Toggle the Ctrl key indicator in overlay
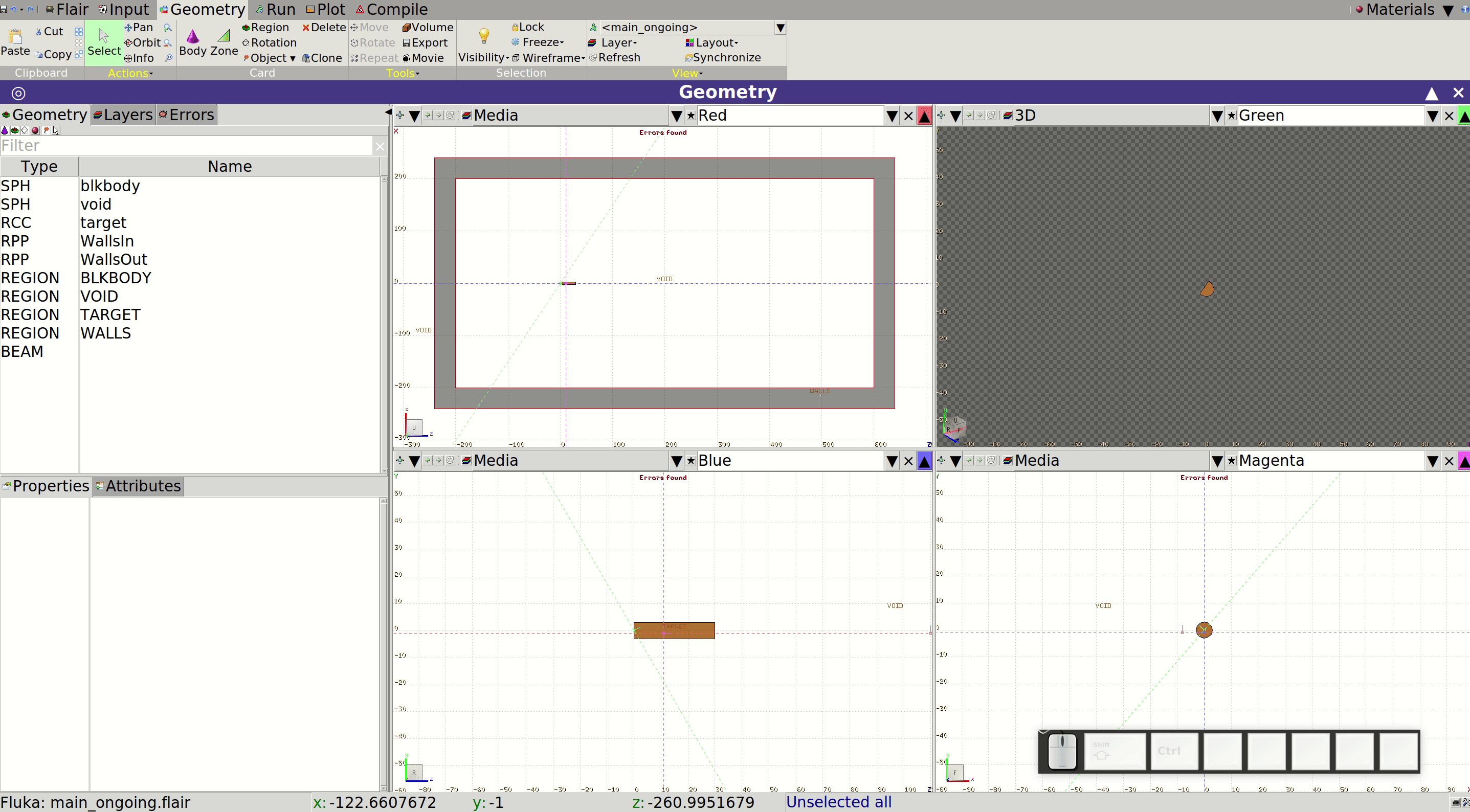The image size is (1470, 812). (x=1174, y=751)
